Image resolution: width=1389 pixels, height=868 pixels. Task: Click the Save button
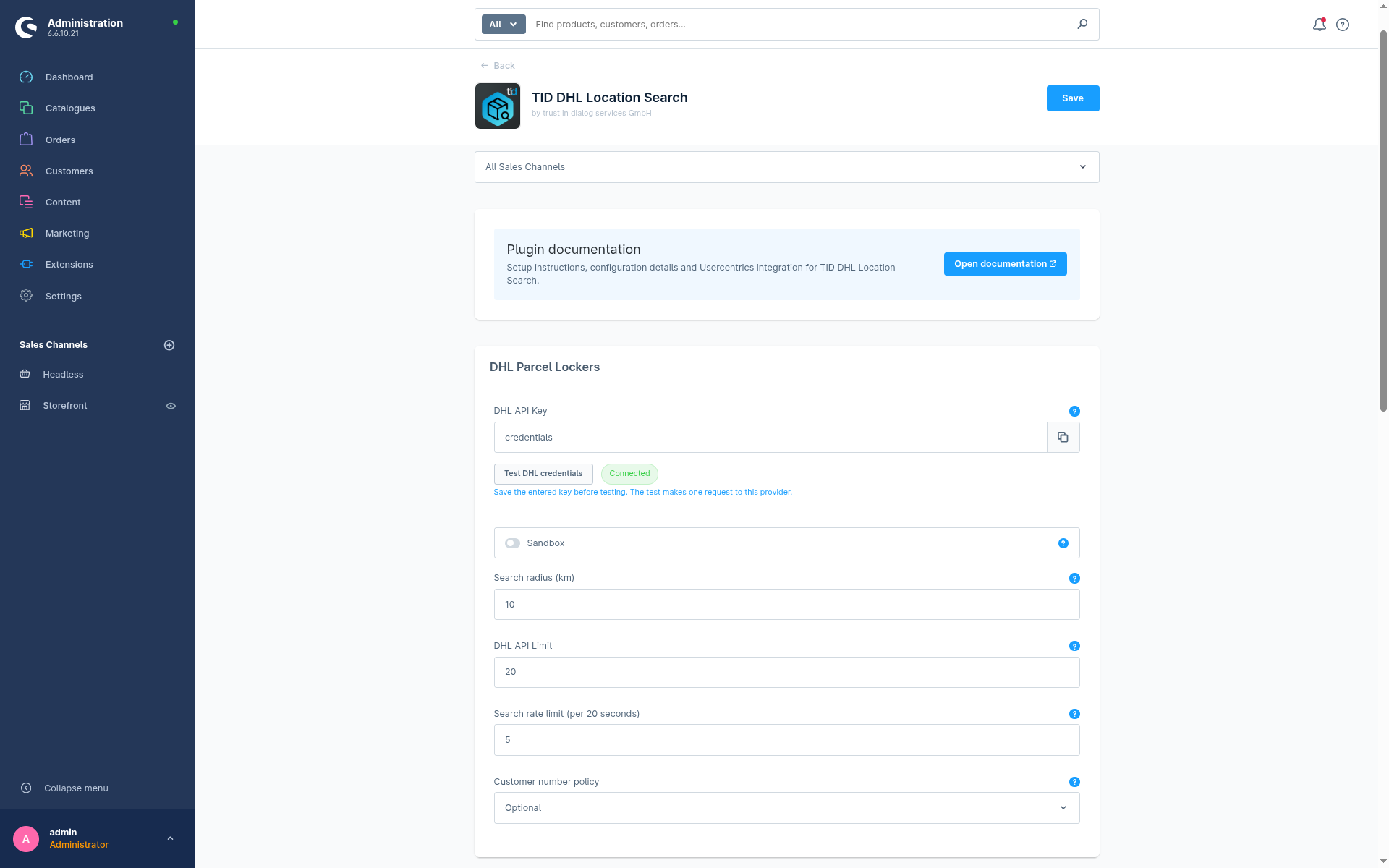coord(1073,98)
